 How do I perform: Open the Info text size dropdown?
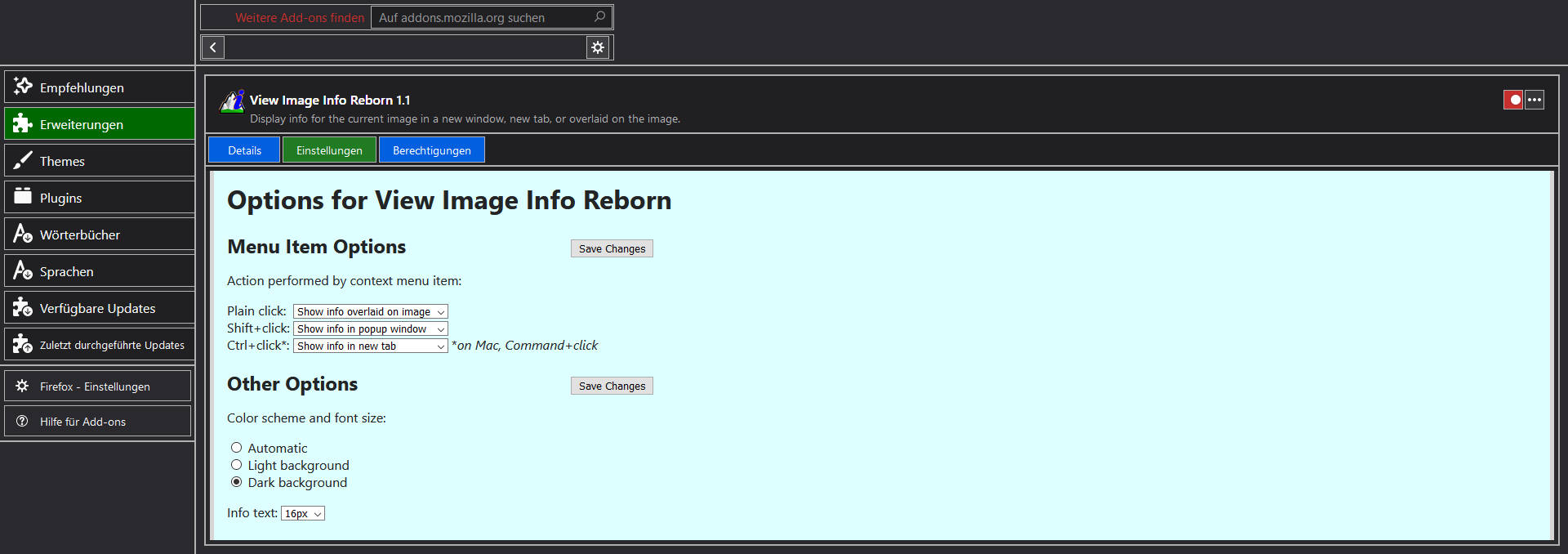tap(303, 513)
